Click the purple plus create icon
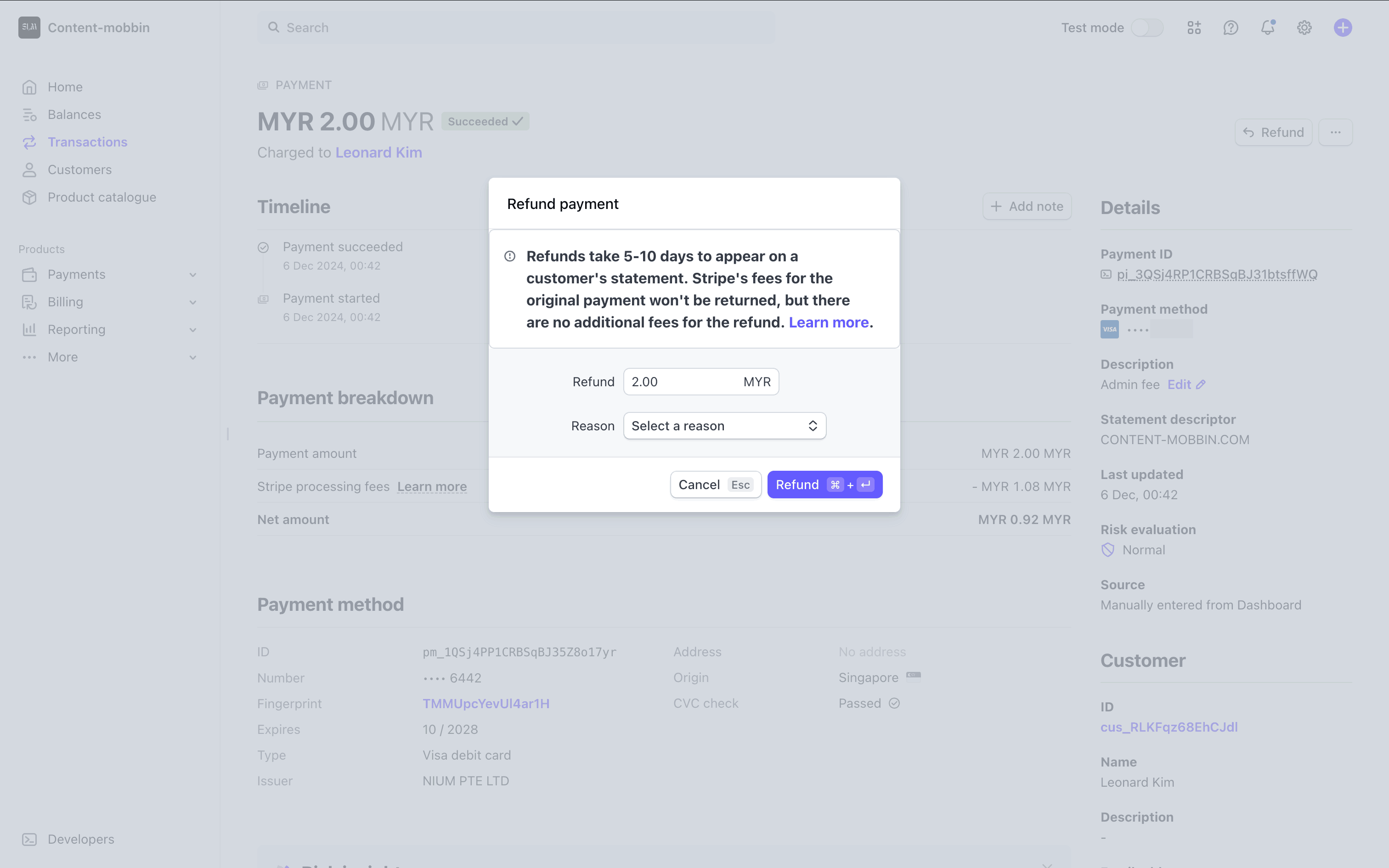 point(1343,28)
